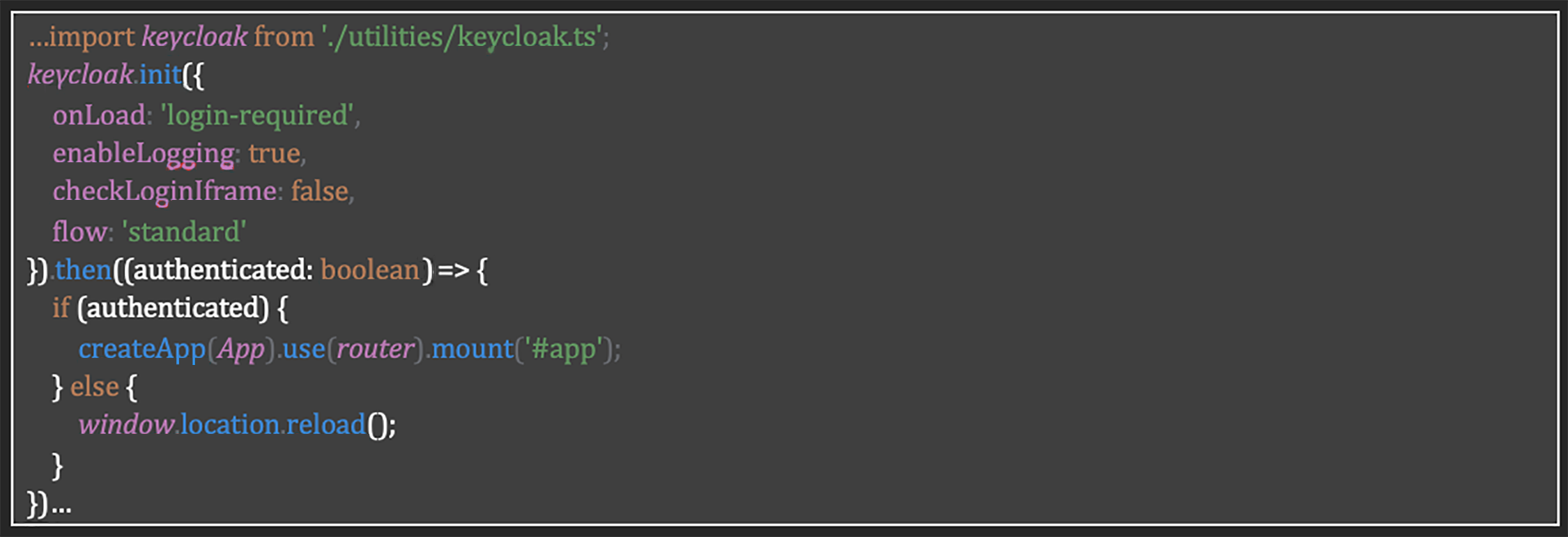This screenshot has width=1568, height=537.
Task: Click the then method call
Action: [x=83, y=270]
